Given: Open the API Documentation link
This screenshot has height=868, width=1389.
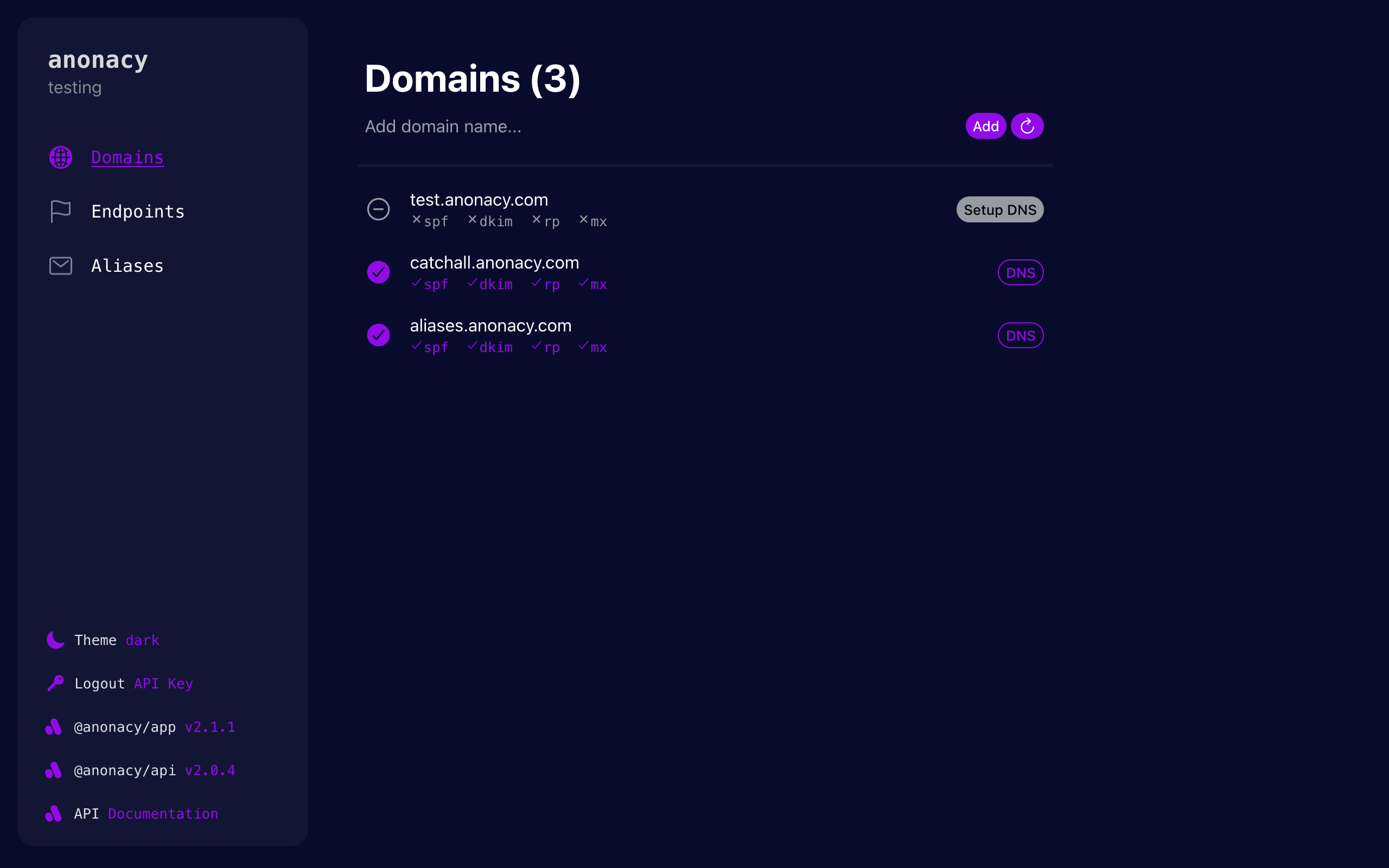Looking at the screenshot, I should 163,813.
